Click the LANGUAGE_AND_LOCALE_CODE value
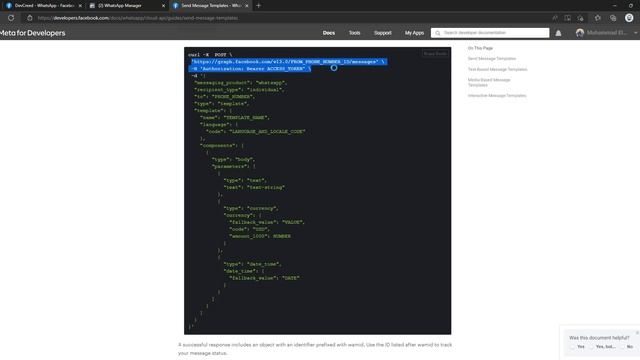This screenshot has width=640, height=360. (x=267, y=131)
